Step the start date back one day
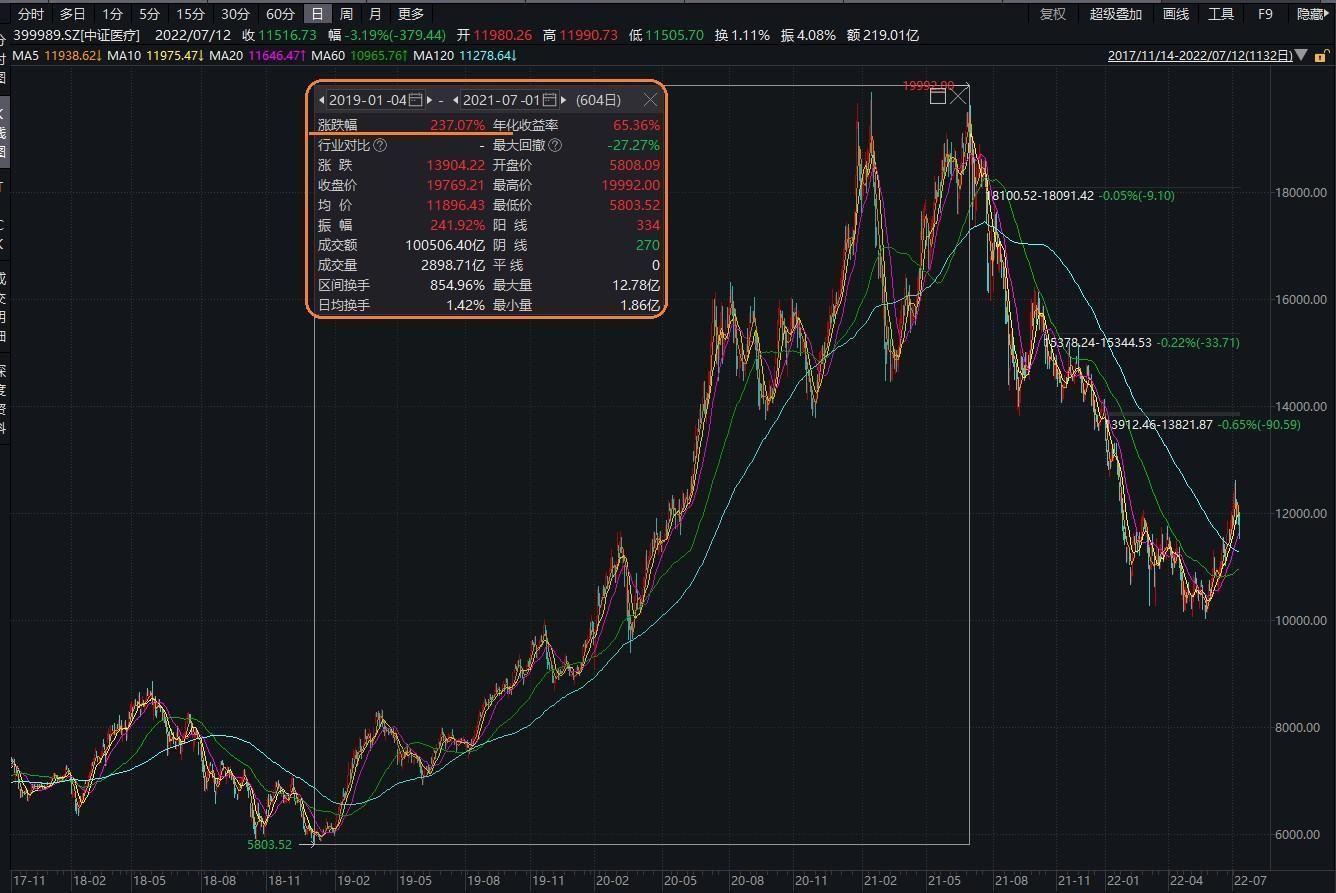Viewport: 1336px width, 893px height. click(321, 100)
